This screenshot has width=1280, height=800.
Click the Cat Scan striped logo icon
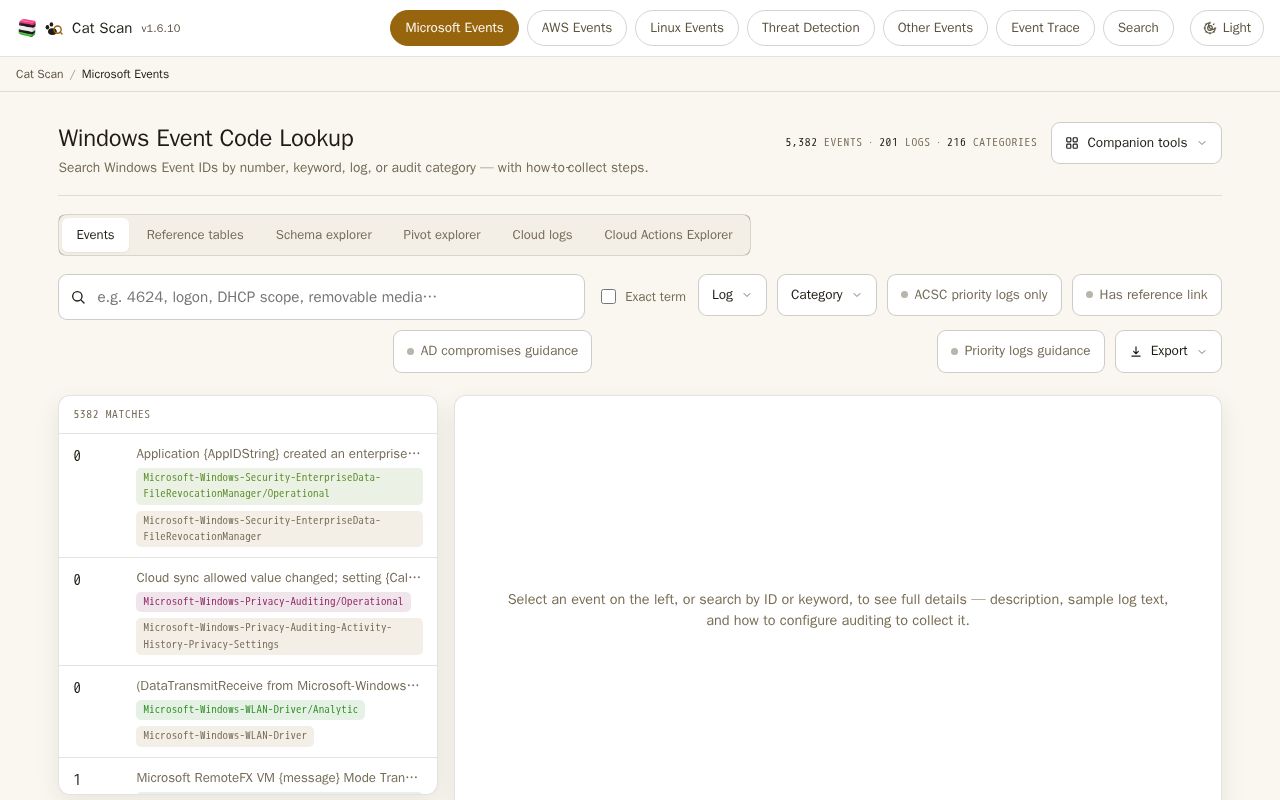click(27, 28)
